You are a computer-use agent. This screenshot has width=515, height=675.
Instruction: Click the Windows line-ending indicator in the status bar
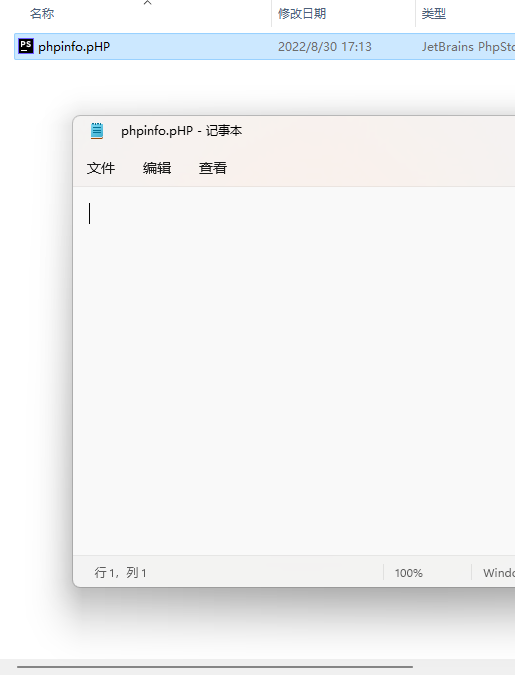coord(499,573)
